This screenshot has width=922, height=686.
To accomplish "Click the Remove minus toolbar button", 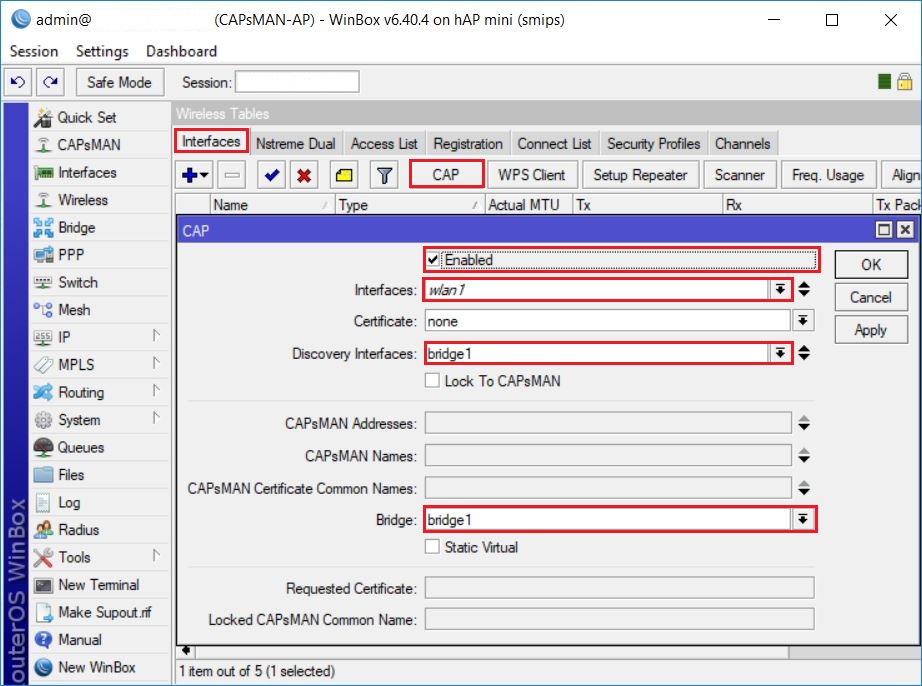I will pyautogui.click(x=232, y=175).
